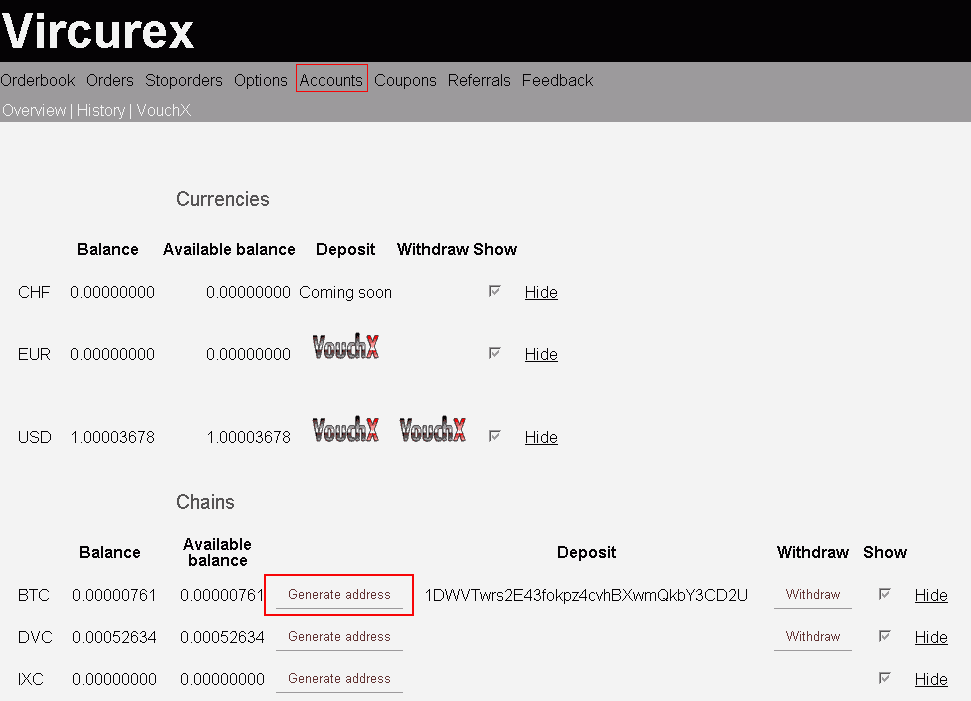
Task: Click the IXC chain label
Action: pyautogui.click(x=31, y=679)
